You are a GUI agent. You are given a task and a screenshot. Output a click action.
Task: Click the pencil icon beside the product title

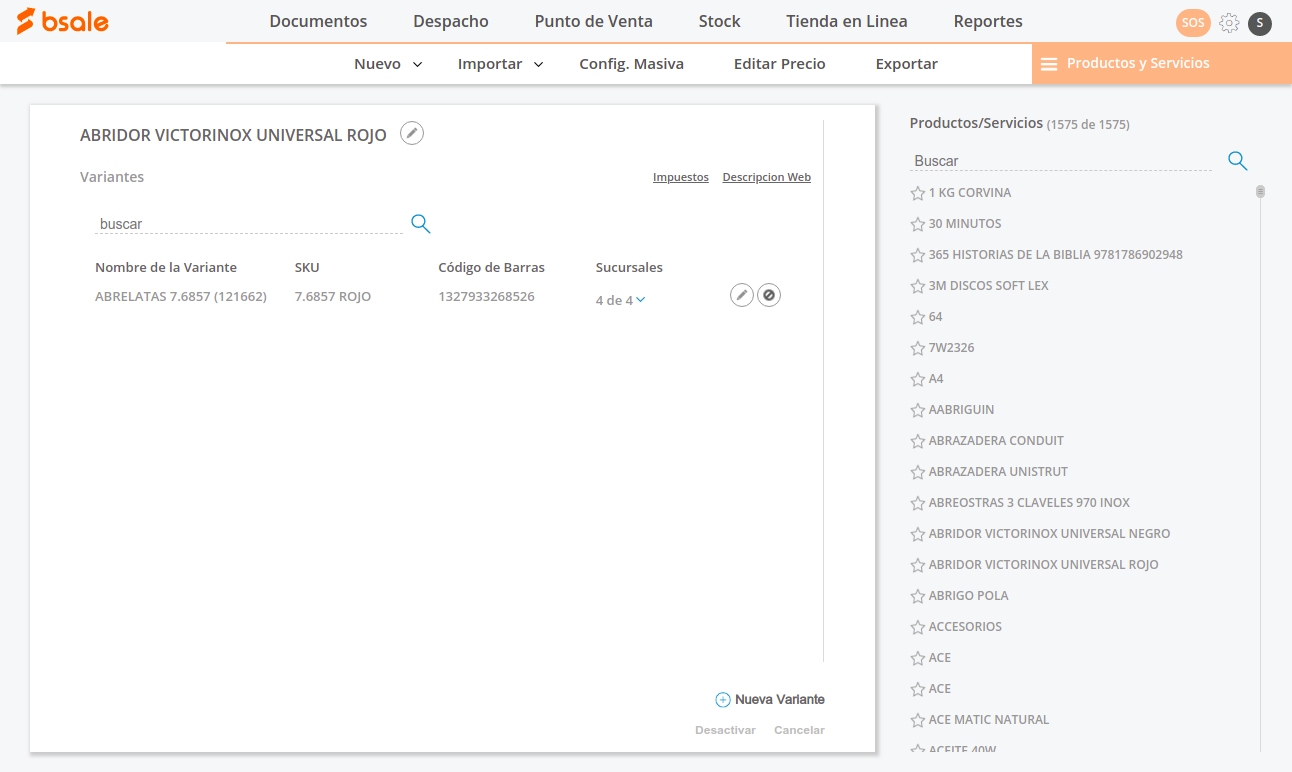click(x=412, y=133)
